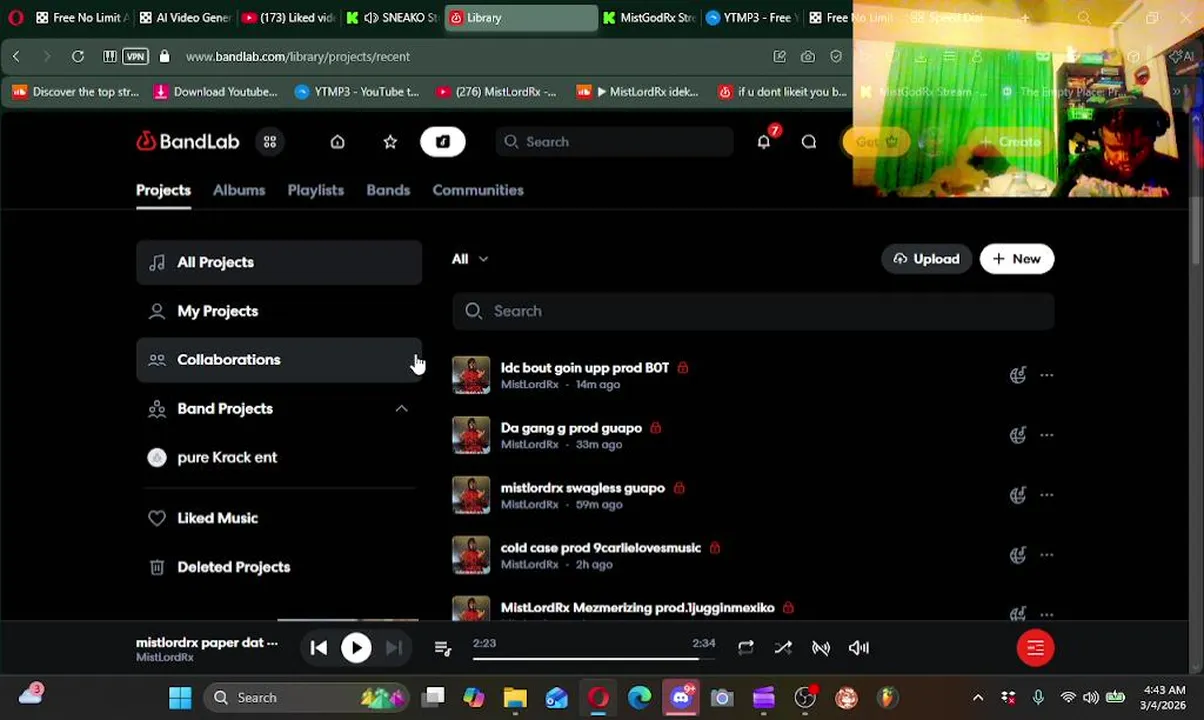The image size is (1204, 720).
Task: Open Liked Music in sidebar
Action: [279, 518]
